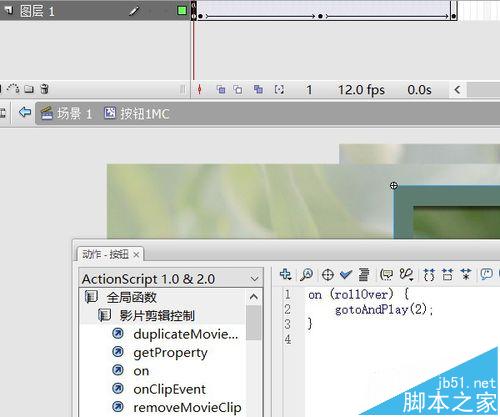The width and height of the screenshot is (500, 417).
Task: Click line number 4 in the script gutter
Action: pos(288,339)
